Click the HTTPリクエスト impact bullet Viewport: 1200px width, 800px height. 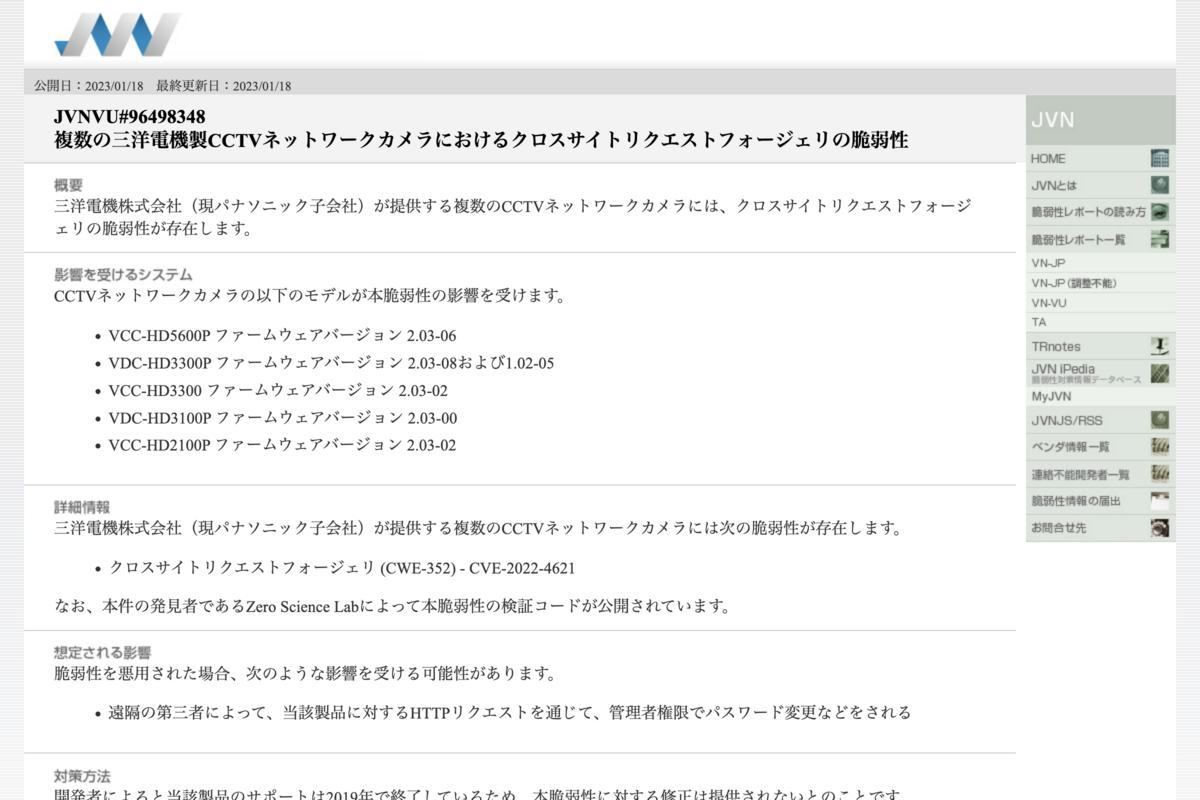(x=510, y=713)
